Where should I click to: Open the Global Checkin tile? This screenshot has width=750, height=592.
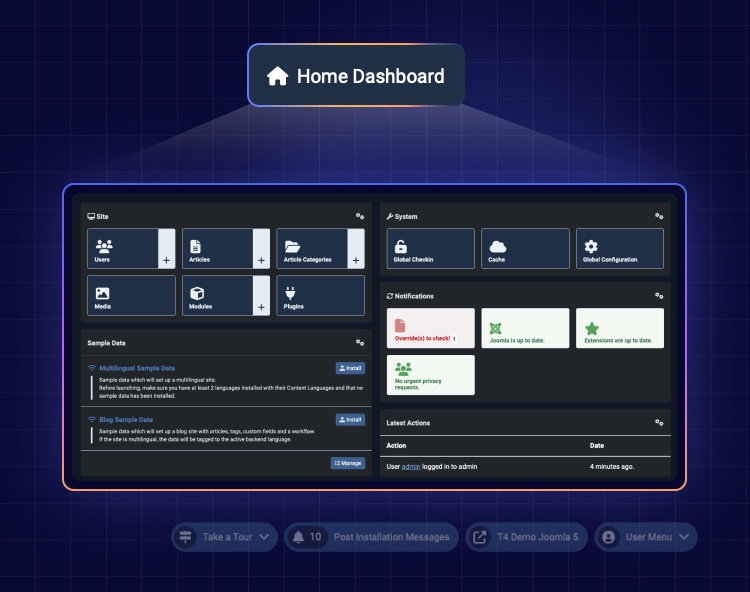430,248
